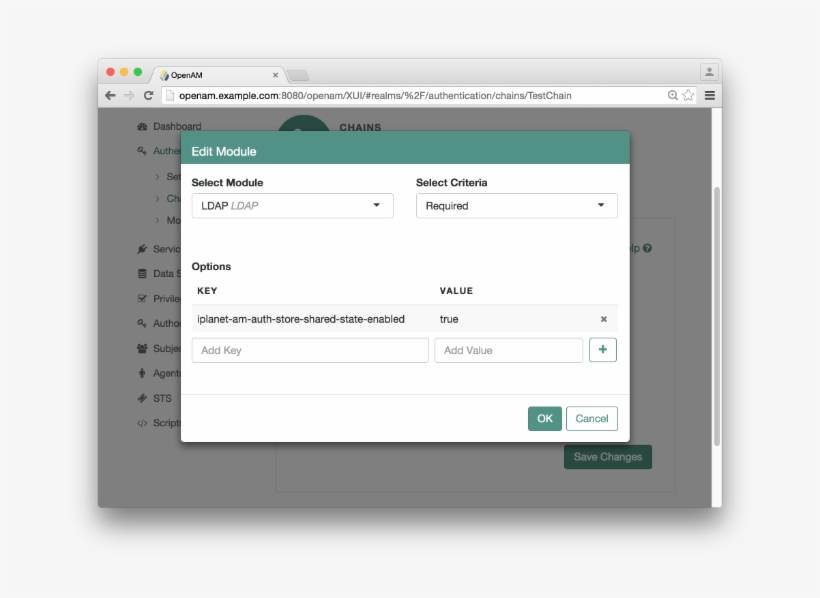This screenshot has width=820, height=598.
Task: Click the Subjects group icon
Action: [141, 348]
